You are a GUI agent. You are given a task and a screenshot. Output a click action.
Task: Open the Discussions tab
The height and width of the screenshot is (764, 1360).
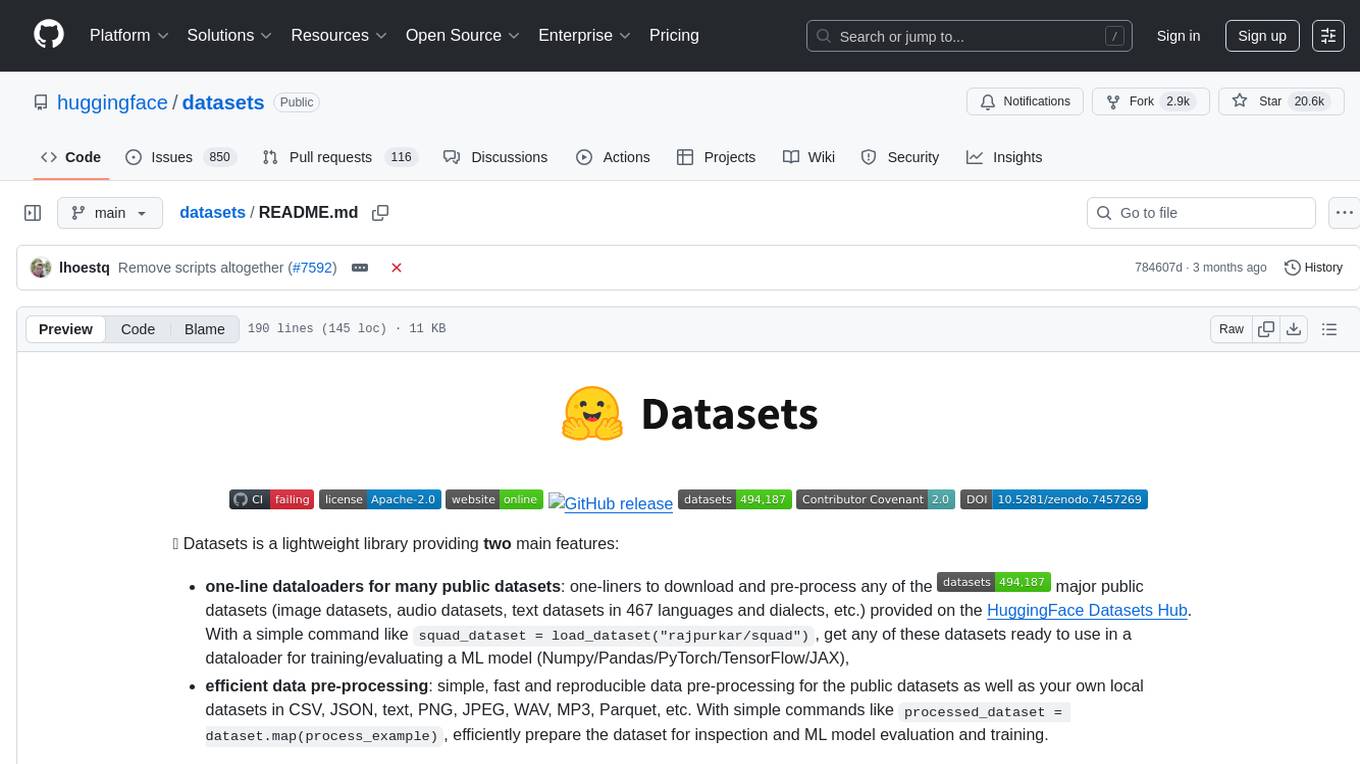496,157
